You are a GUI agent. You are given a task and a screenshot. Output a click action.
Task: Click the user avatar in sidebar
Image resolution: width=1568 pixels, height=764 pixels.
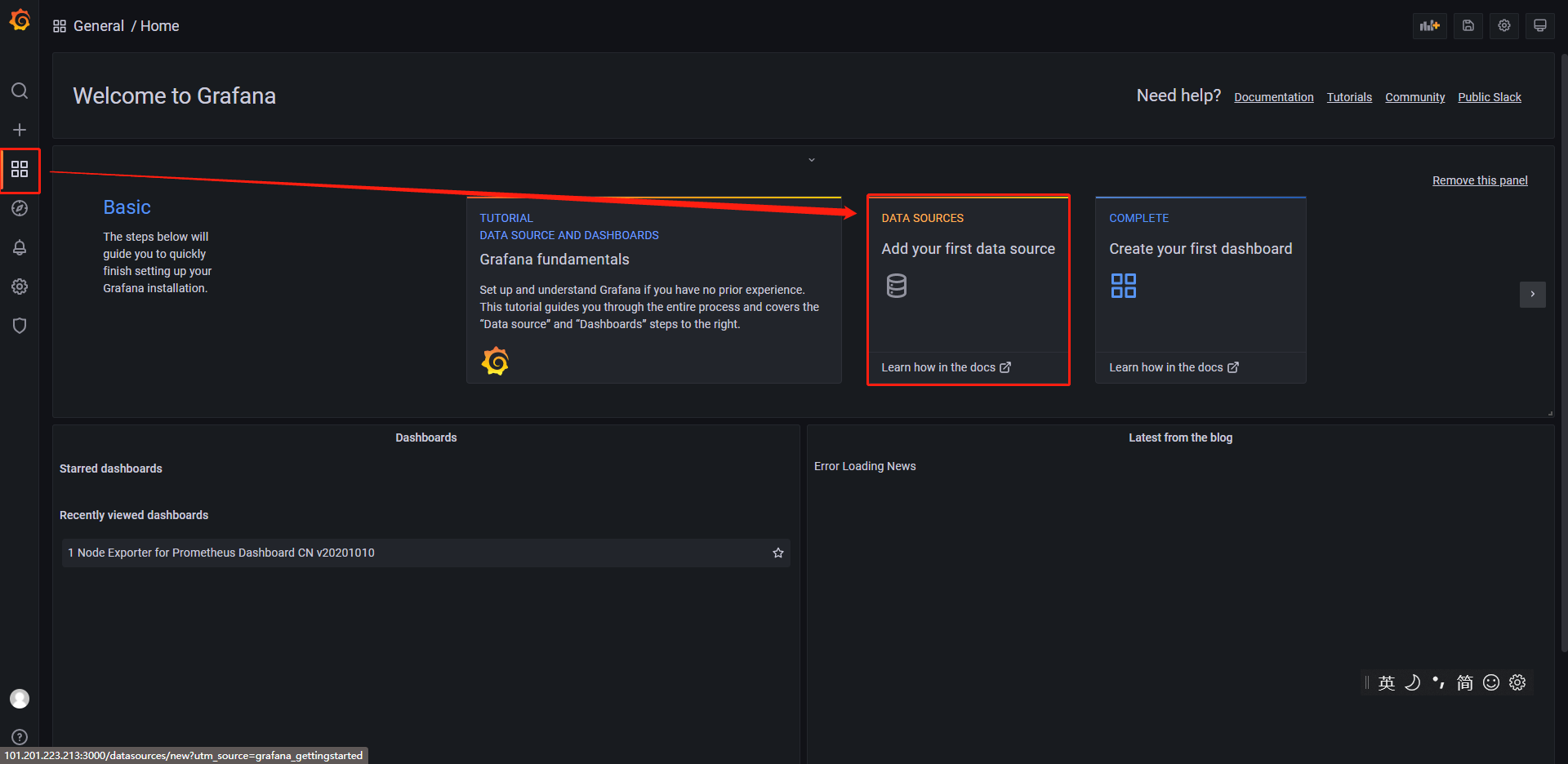tap(20, 699)
